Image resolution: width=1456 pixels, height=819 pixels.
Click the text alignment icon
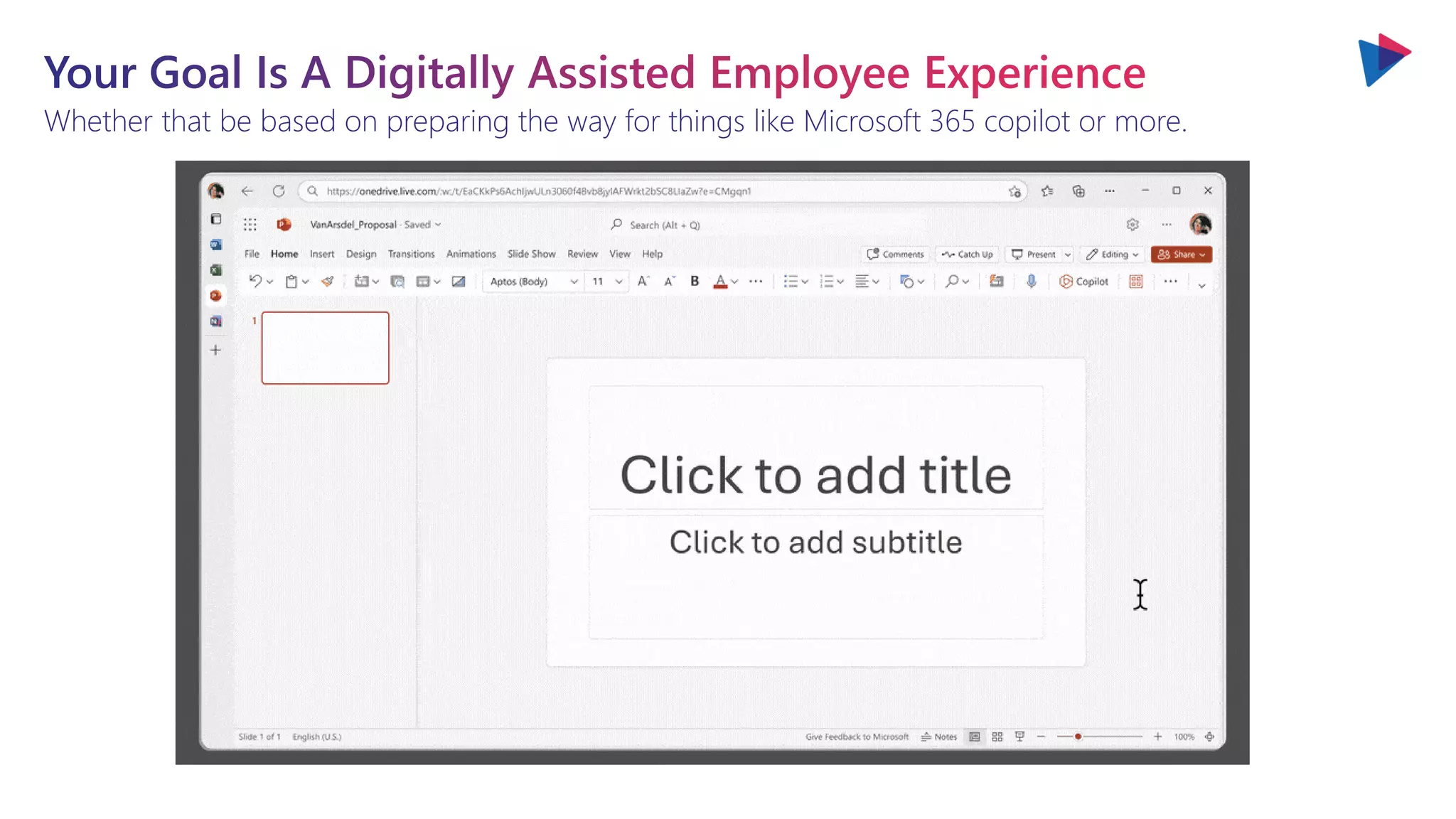862,282
